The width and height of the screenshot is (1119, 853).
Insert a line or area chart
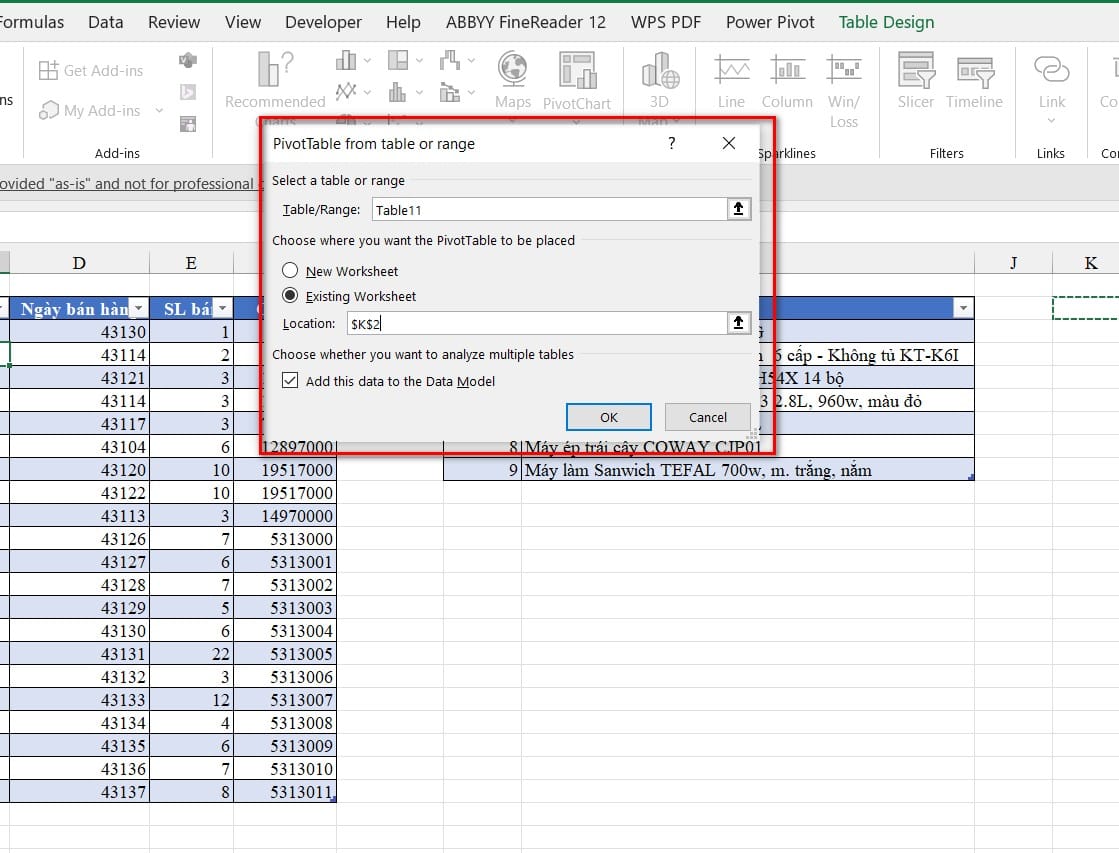345,91
